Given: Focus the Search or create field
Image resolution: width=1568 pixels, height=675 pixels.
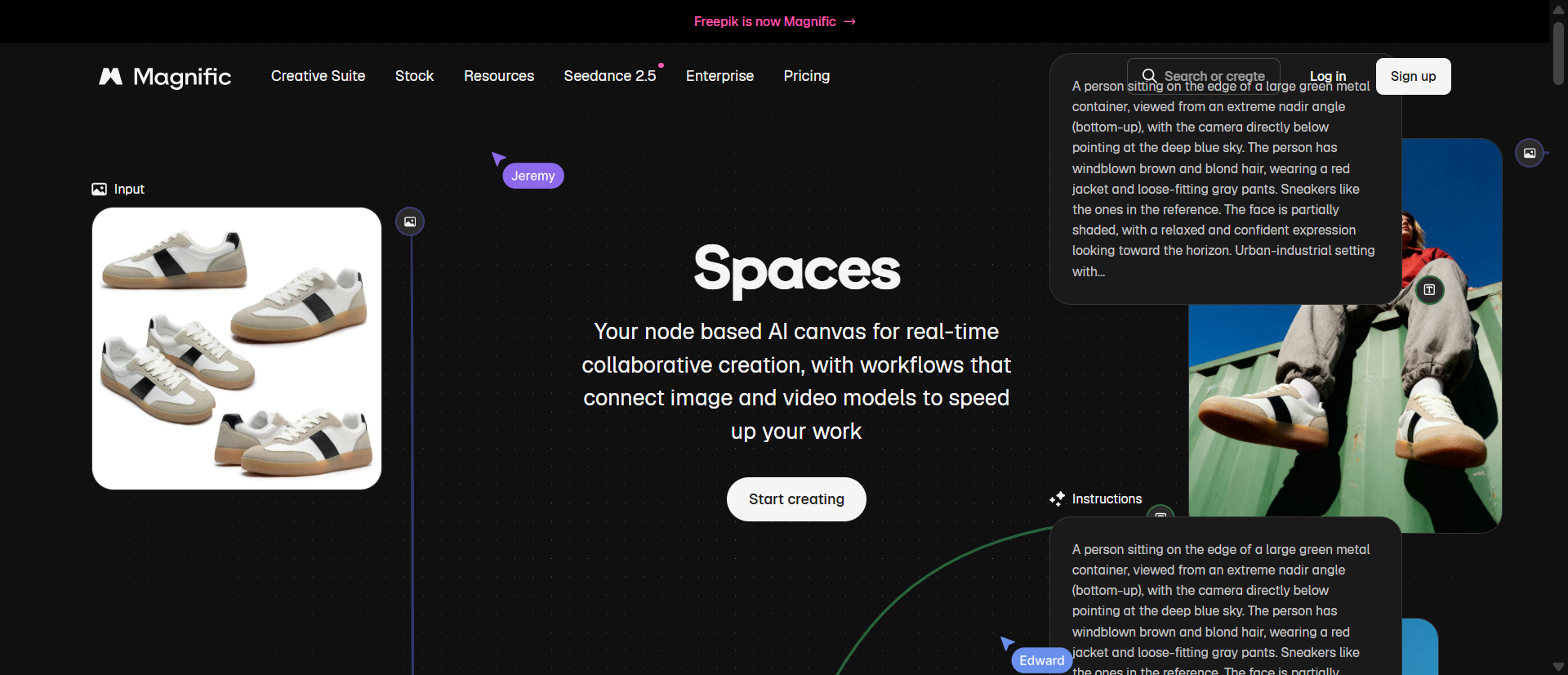Looking at the screenshot, I should (x=1204, y=76).
